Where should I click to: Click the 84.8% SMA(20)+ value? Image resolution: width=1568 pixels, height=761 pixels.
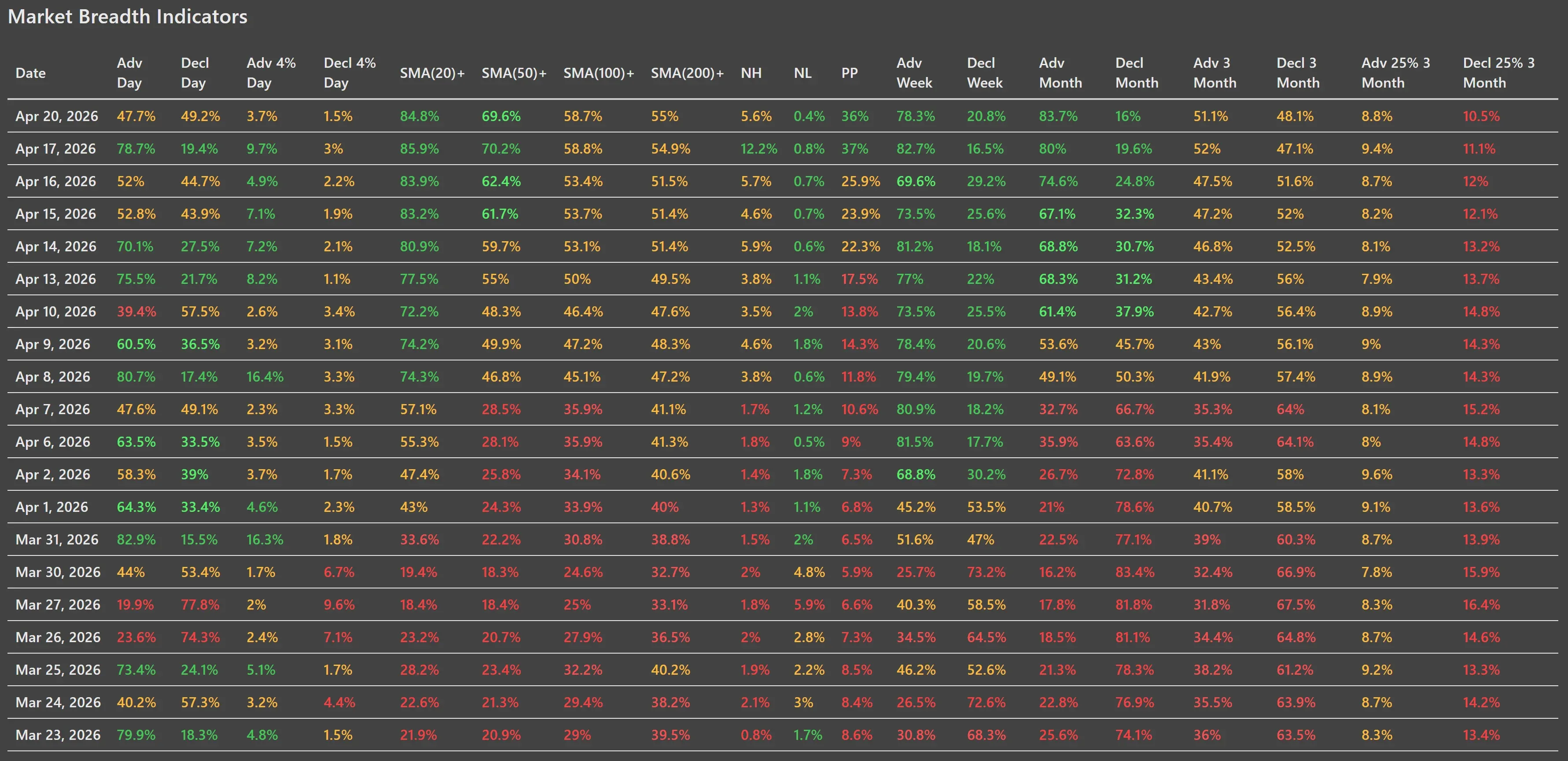(x=420, y=116)
